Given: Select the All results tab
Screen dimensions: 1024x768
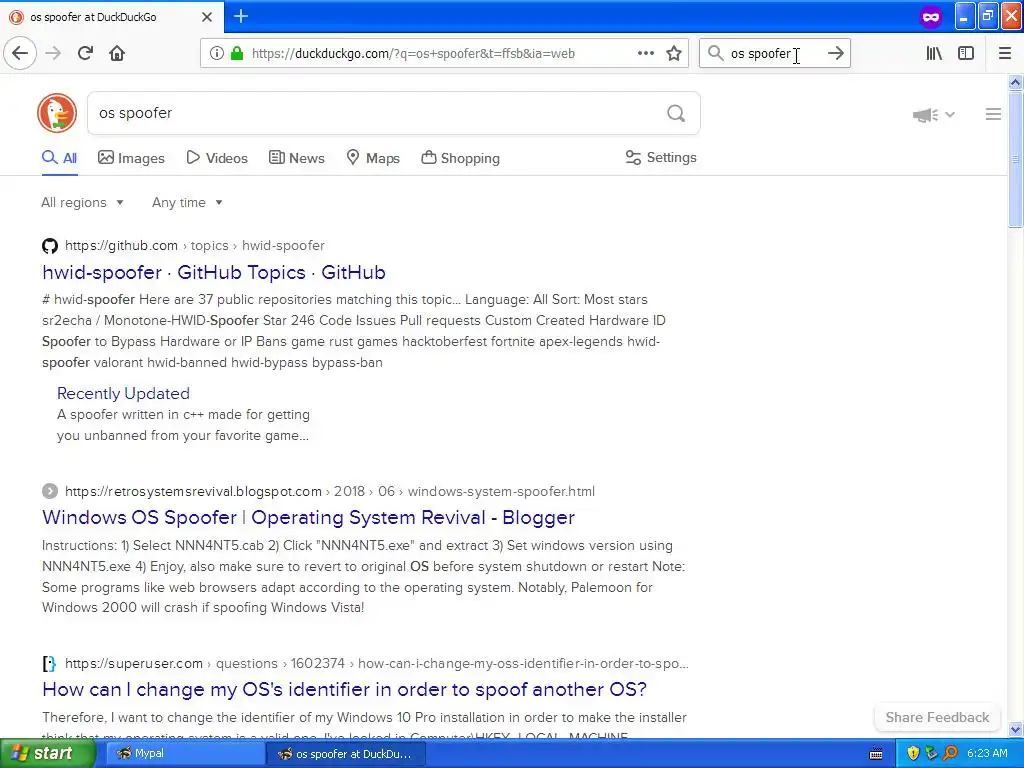Looking at the screenshot, I should [59, 158].
